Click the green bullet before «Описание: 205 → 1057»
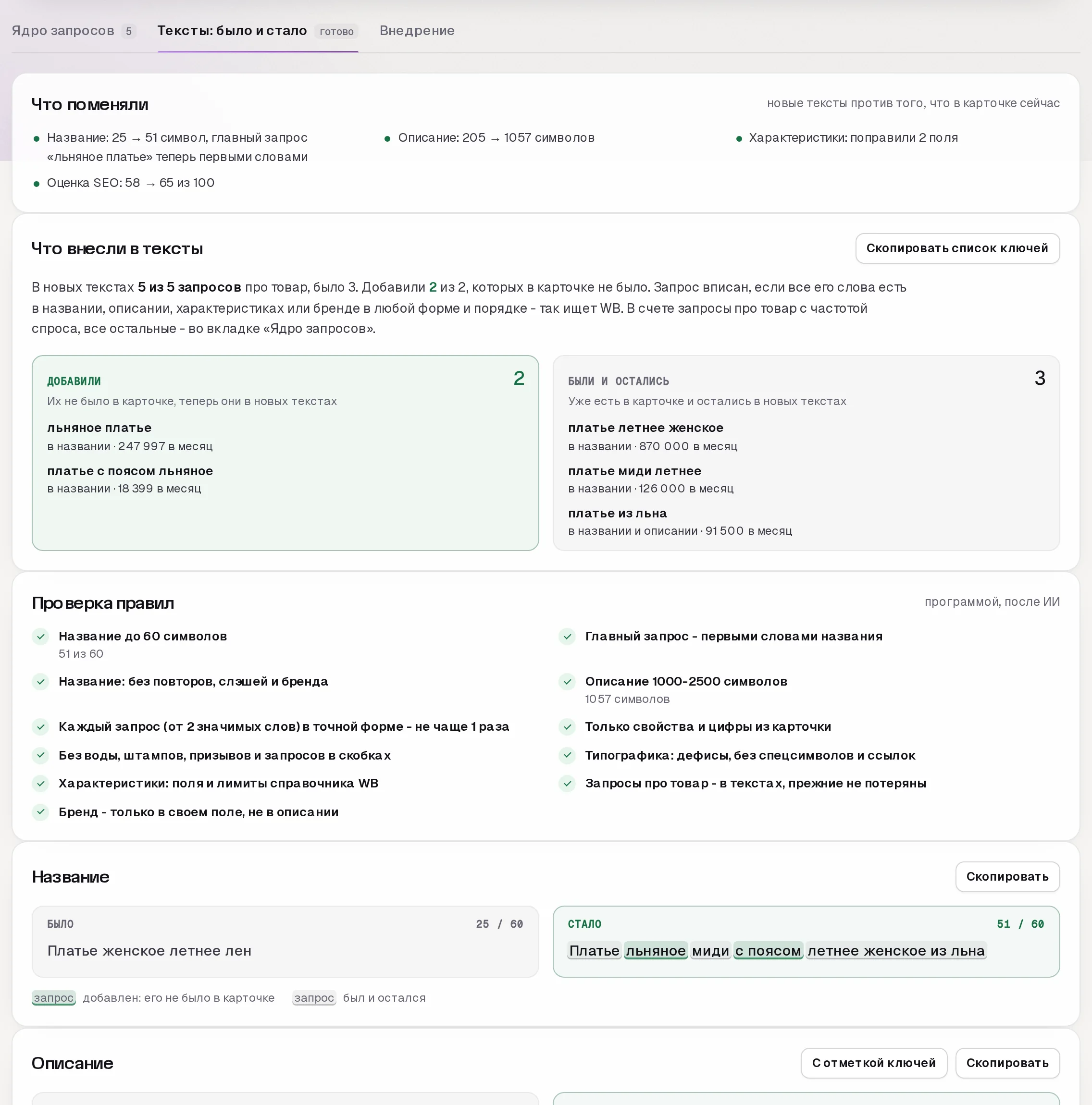 (x=387, y=138)
